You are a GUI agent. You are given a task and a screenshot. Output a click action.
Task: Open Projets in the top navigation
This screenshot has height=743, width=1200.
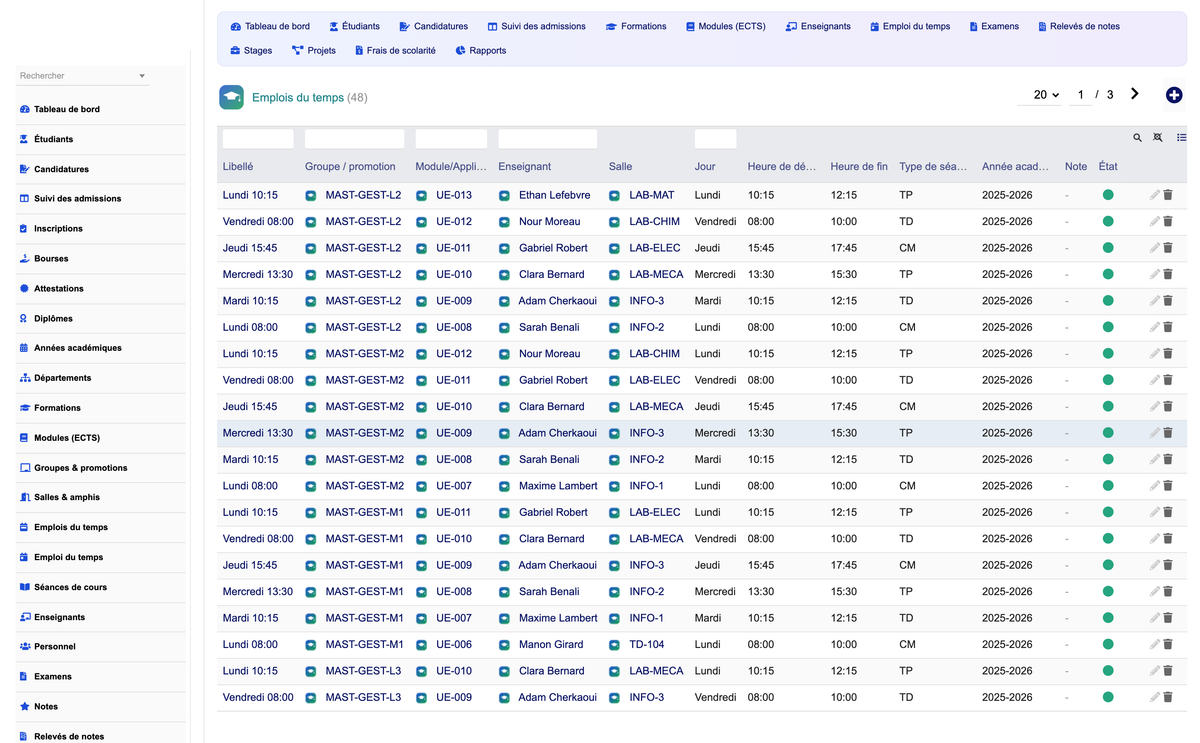tap(313, 50)
